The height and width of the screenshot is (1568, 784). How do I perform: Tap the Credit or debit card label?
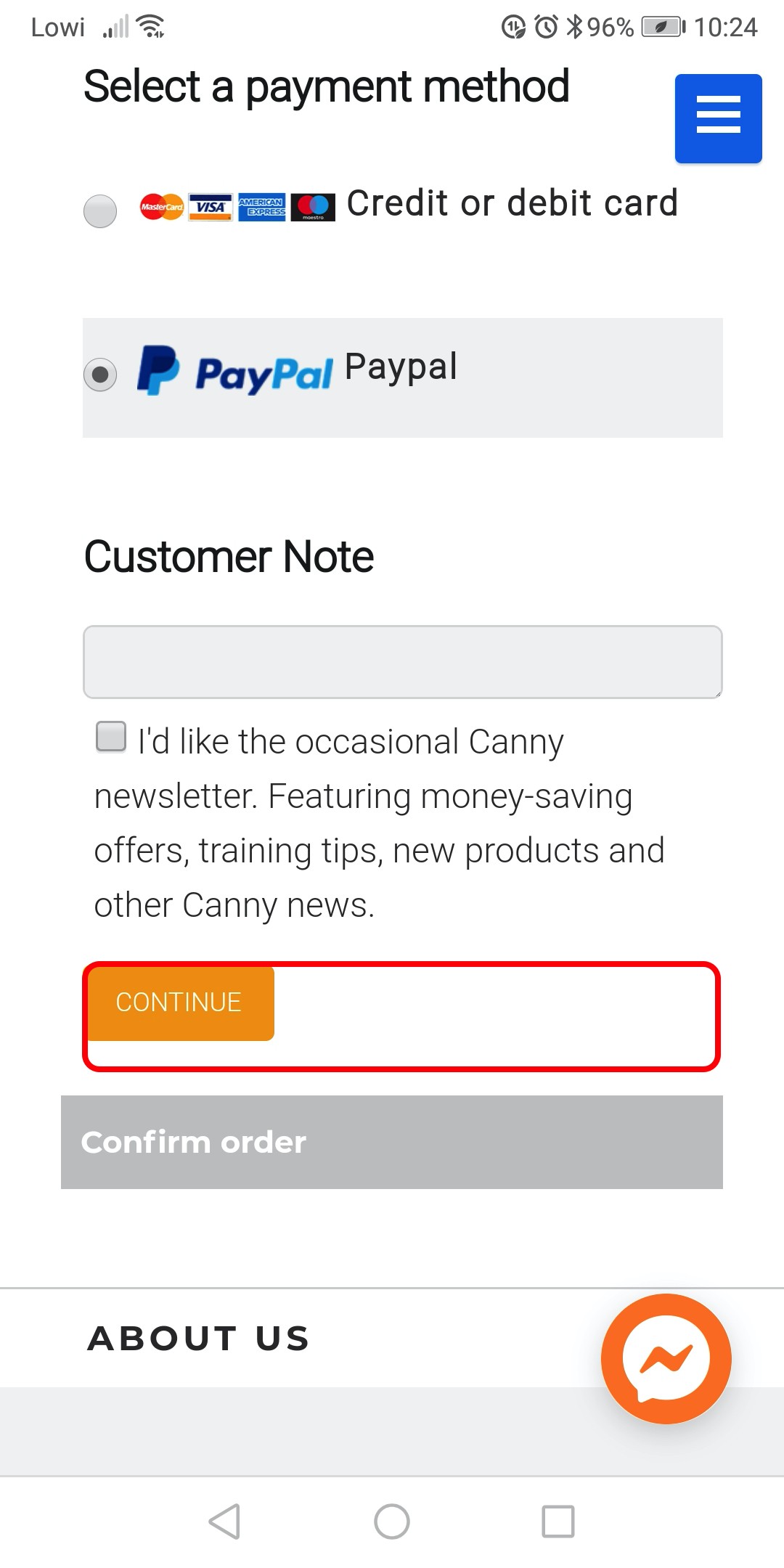point(512,203)
